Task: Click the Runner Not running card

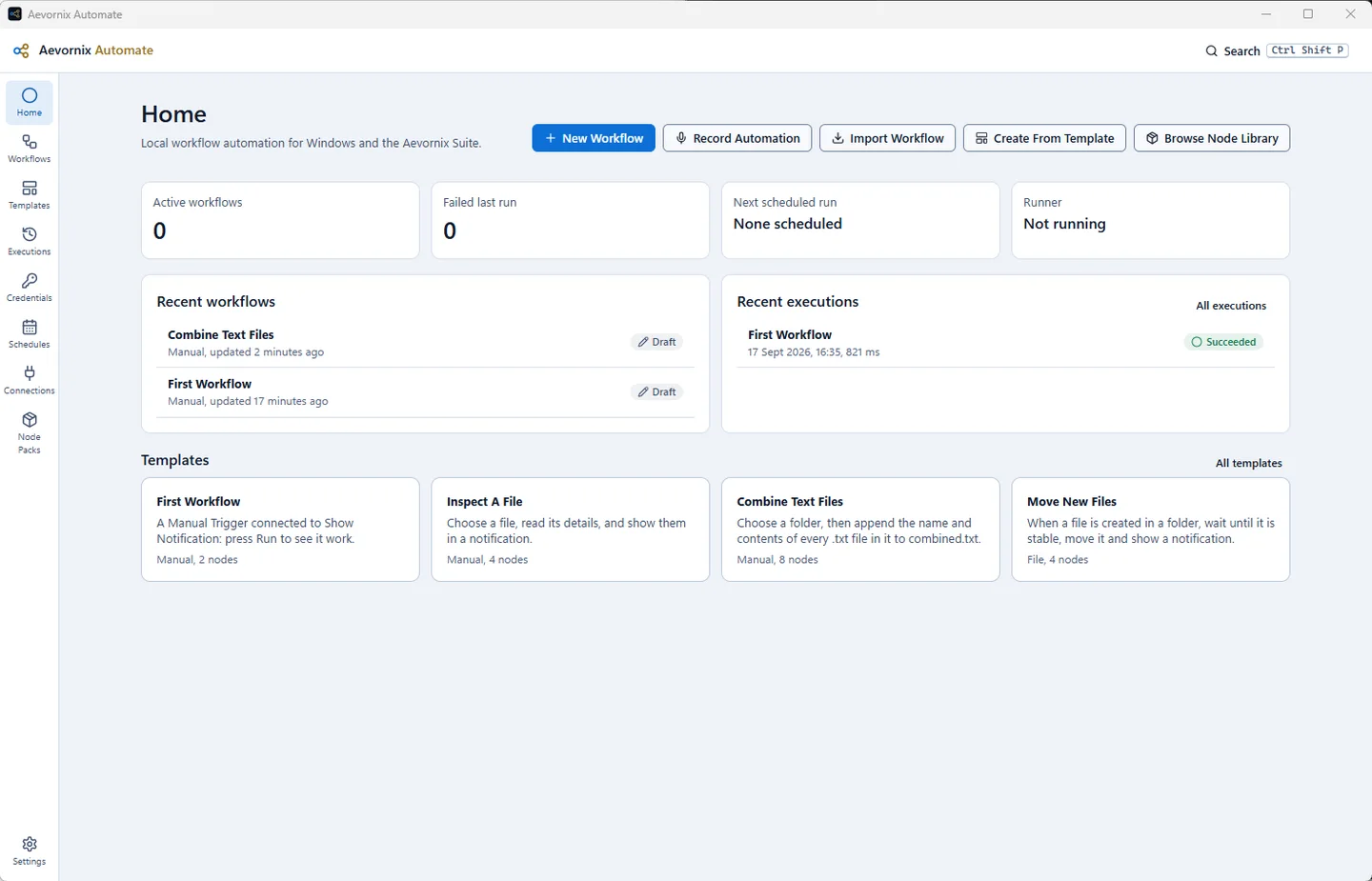Action: point(1151,220)
